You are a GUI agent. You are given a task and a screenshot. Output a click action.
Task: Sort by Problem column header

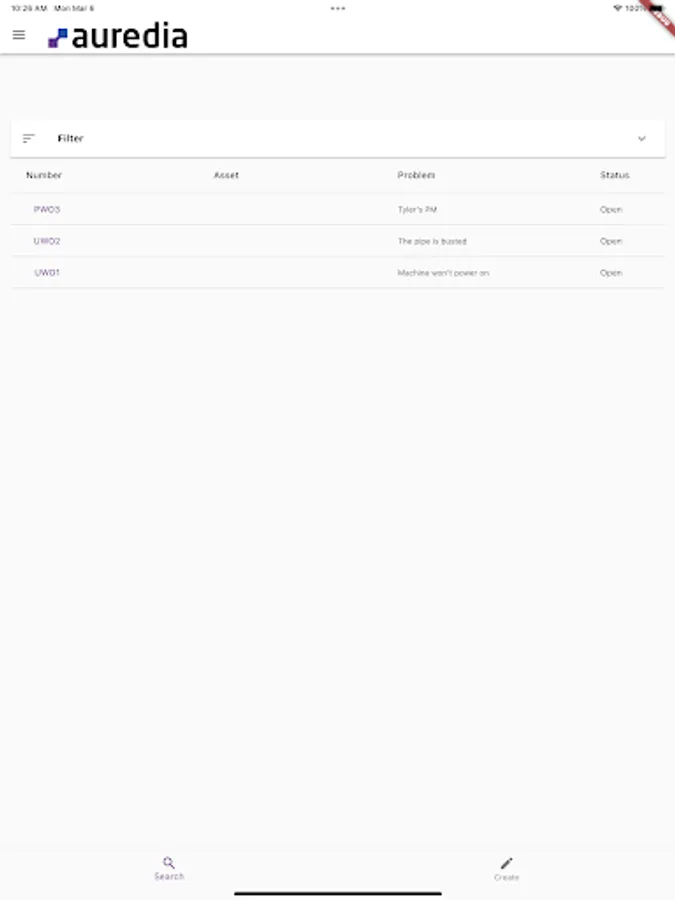coord(416,176)
